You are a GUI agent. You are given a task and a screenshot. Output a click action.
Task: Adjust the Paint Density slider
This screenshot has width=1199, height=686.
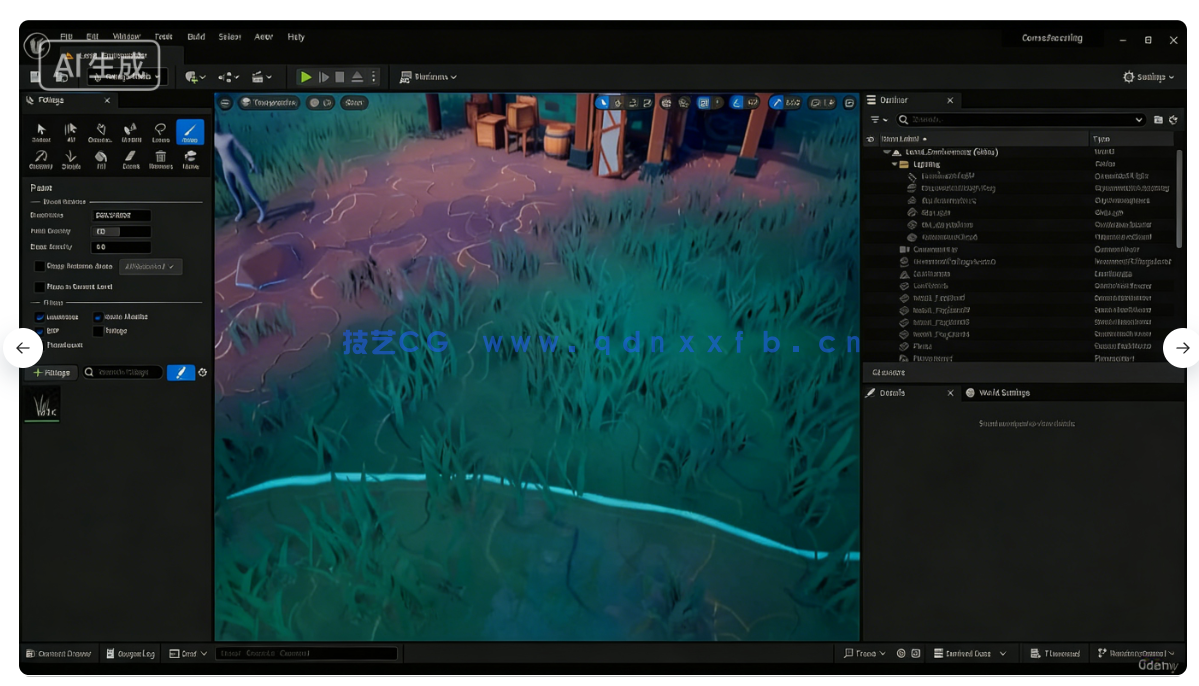pos(120,231)
